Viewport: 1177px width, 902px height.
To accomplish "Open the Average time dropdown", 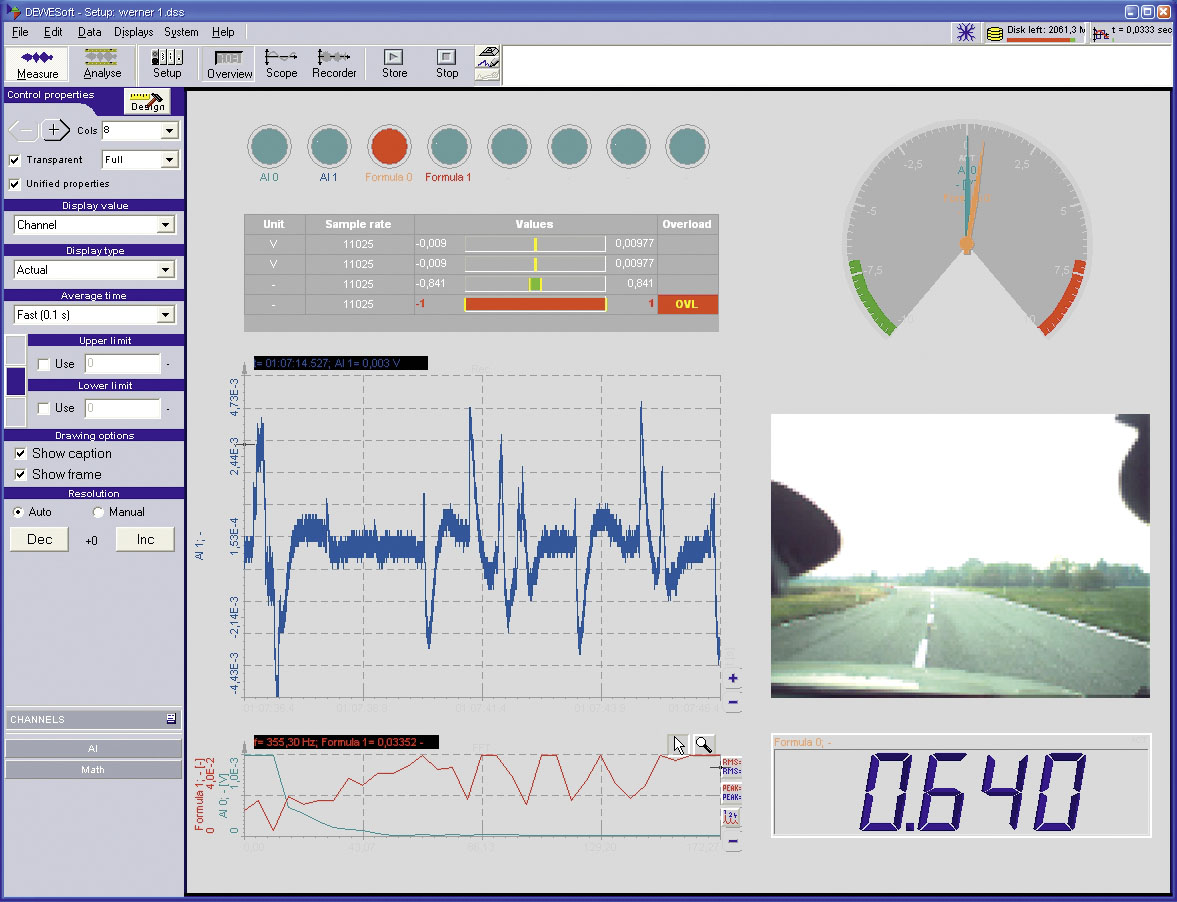I will click(x=165, y=315).
